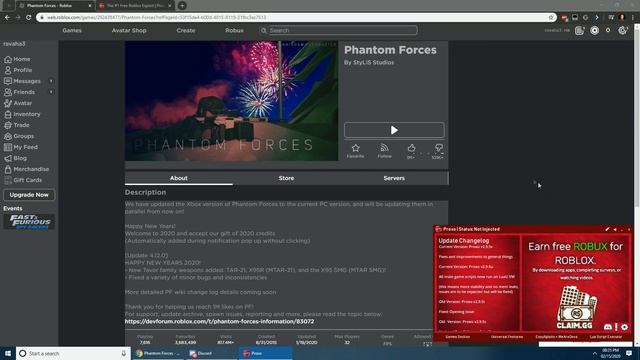Open Robux in top navigation

click(x=234, y=31)
